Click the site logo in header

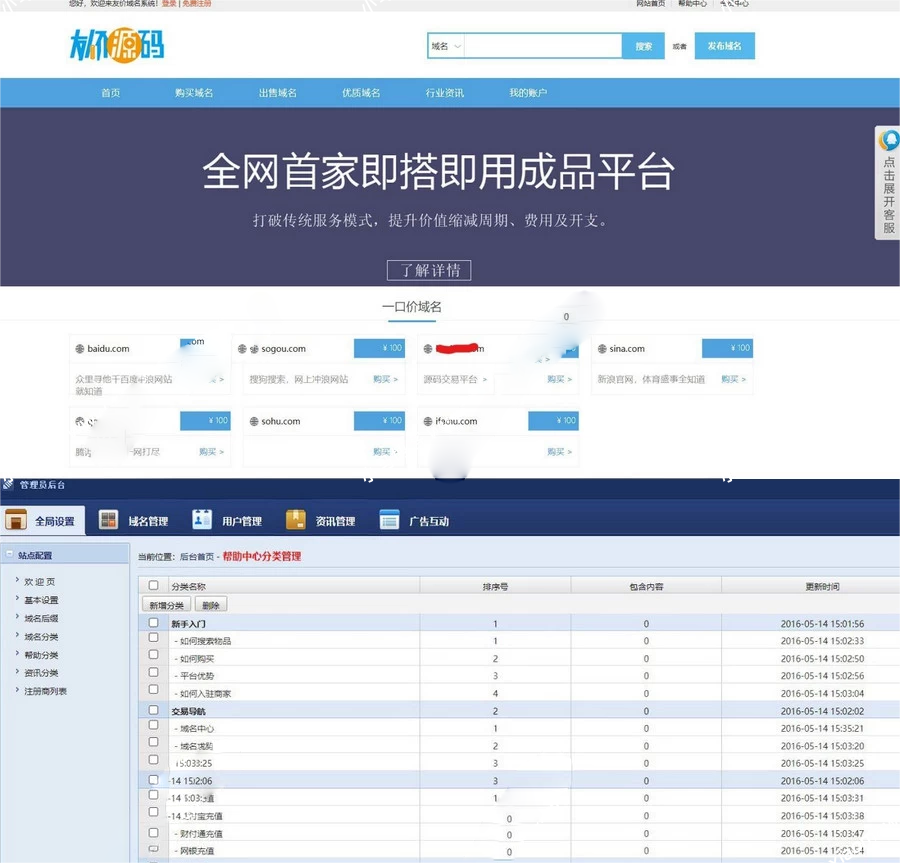click(x=117, y=46)
